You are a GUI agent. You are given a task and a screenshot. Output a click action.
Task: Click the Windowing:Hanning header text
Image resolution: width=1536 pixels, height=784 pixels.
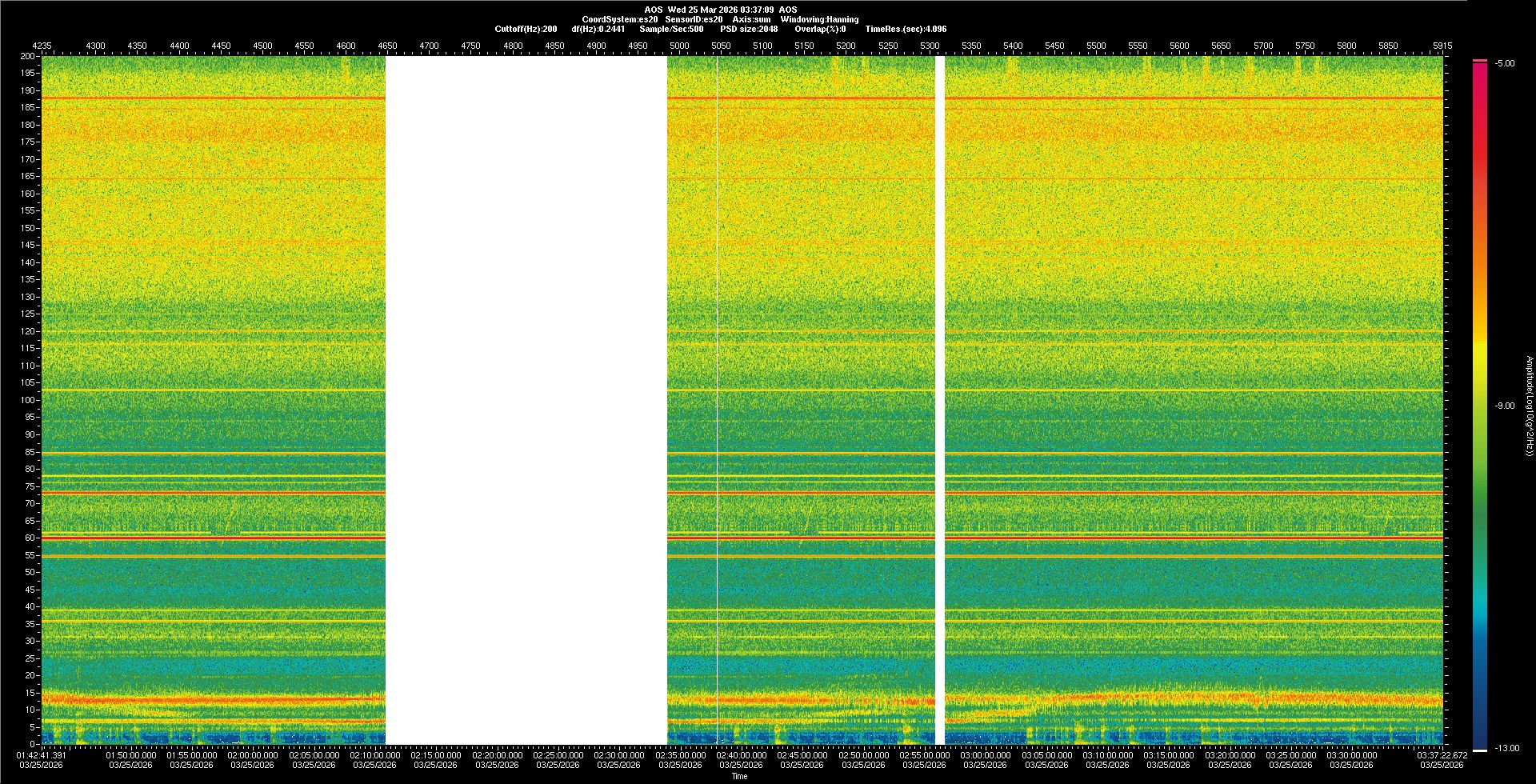tap(819, 19)
